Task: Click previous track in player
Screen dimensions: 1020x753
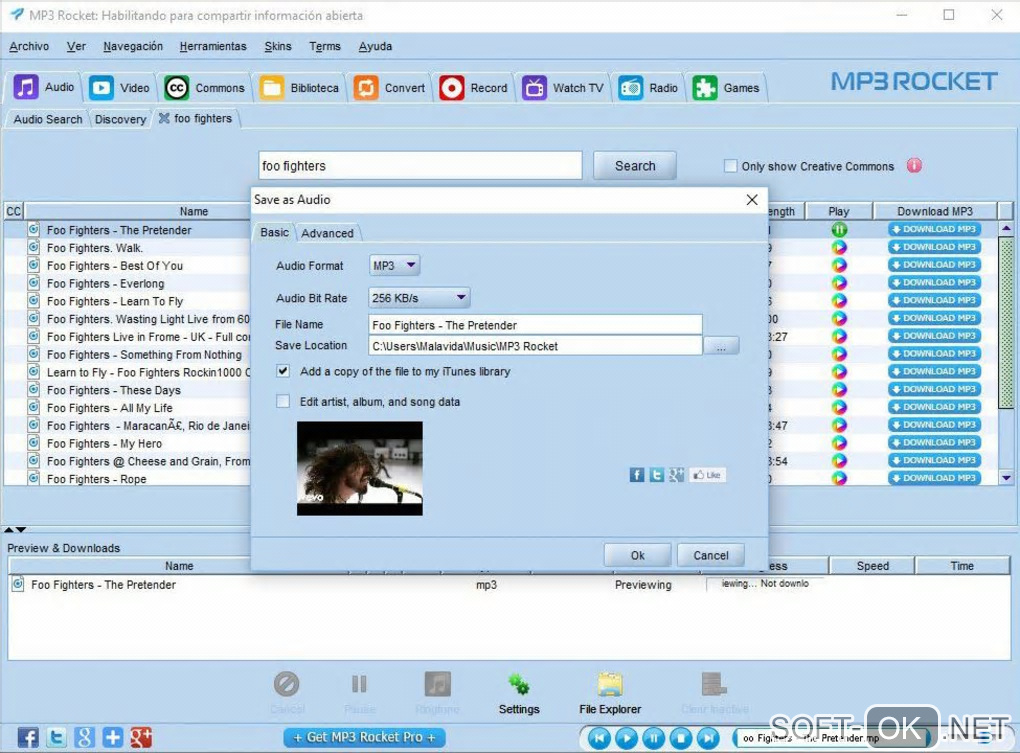Action: point(599,738)
